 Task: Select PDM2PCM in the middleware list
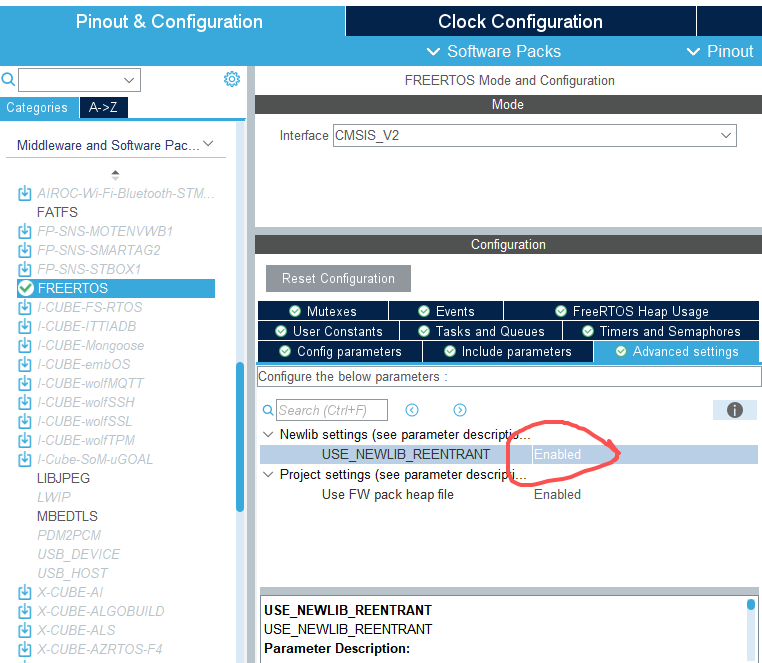point(69,535)
